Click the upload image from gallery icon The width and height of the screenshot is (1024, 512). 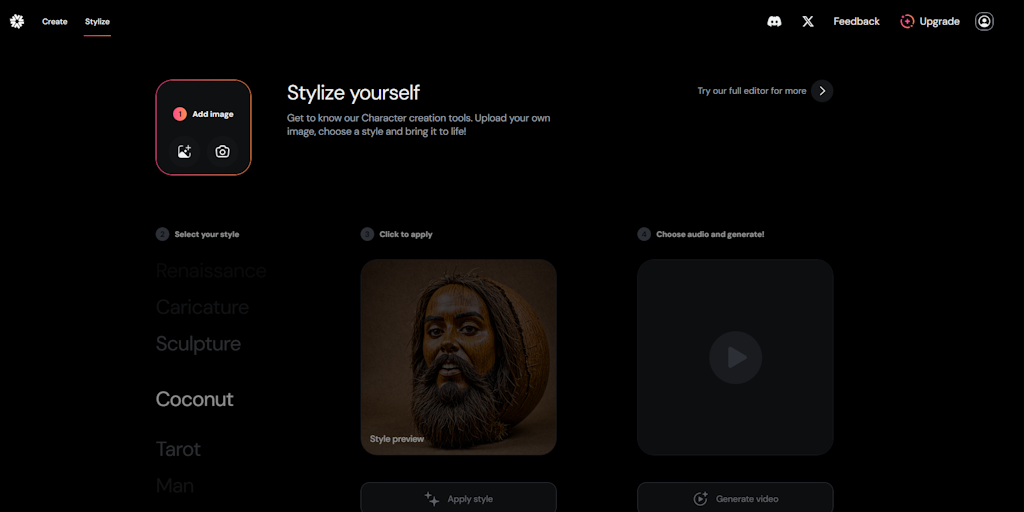(184, 152)
